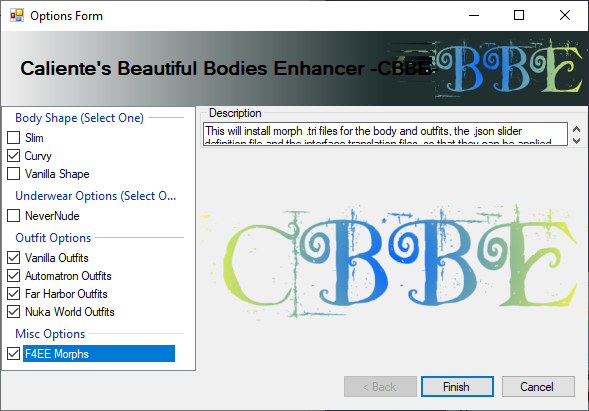The image size is (589, 411).
Task: Toggle the Vanilla Outfits checkbox
Action: 14,258
